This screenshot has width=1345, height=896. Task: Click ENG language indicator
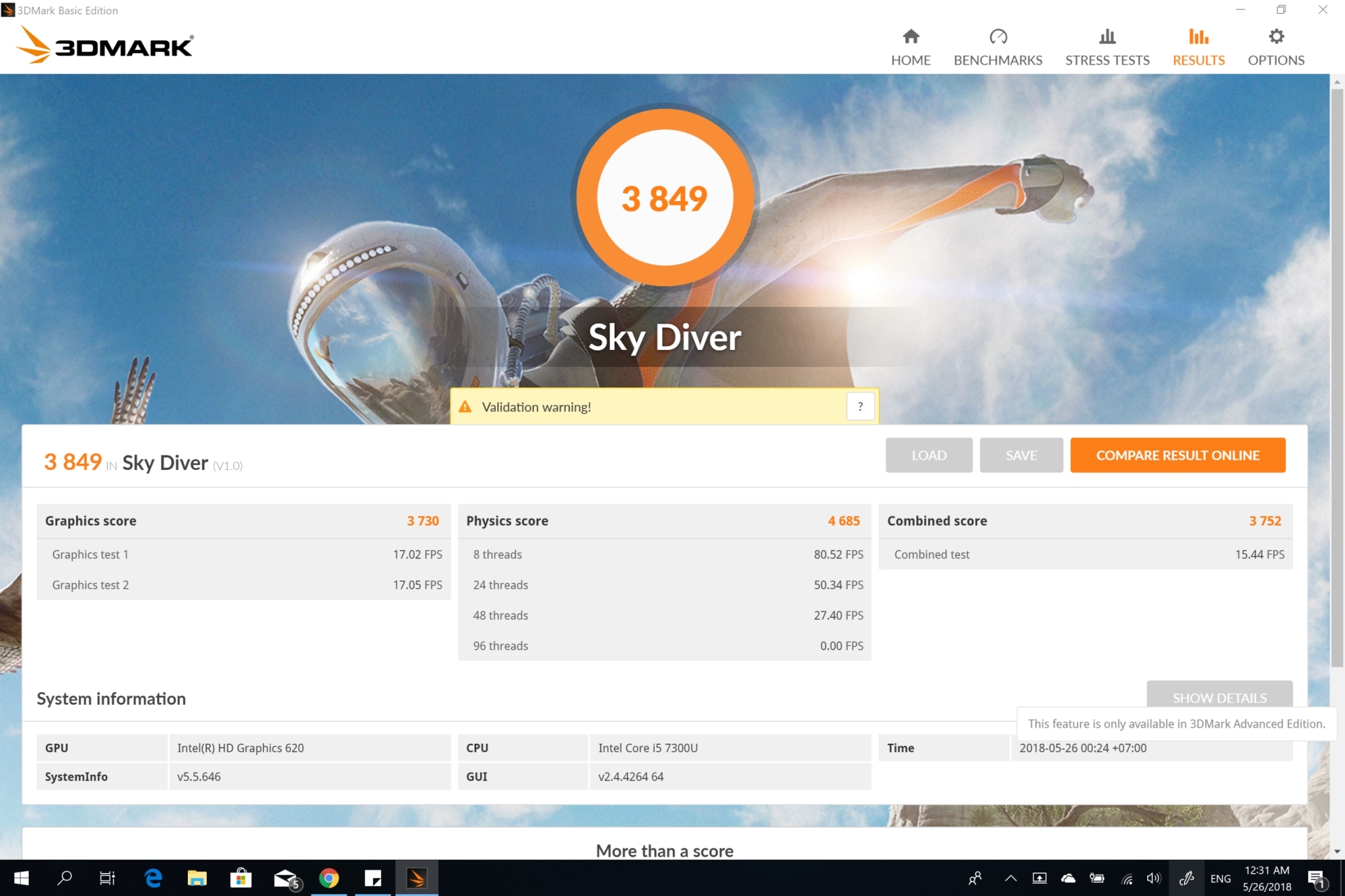(1220, 878)
